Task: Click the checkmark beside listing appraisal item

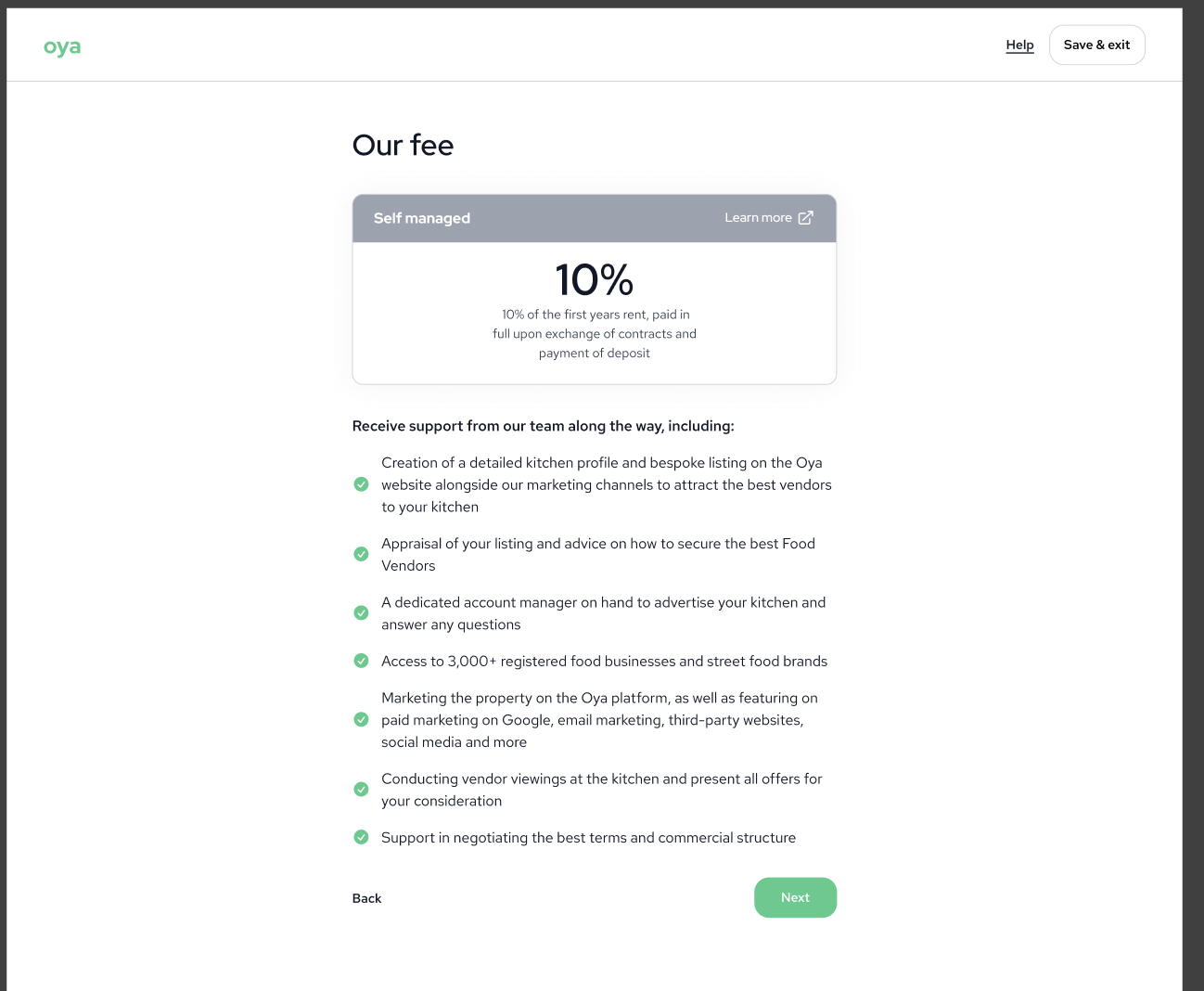Action: point(362,554)
